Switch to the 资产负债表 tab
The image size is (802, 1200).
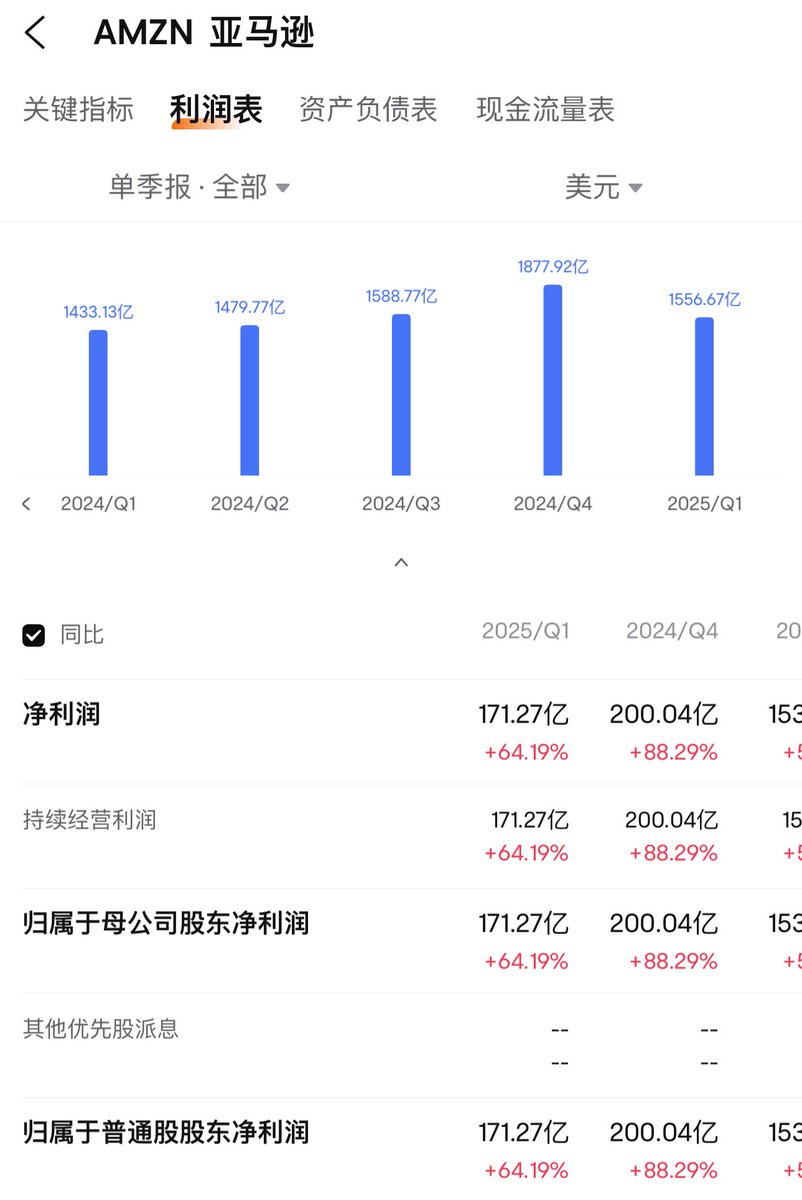[x=368, y=109]
